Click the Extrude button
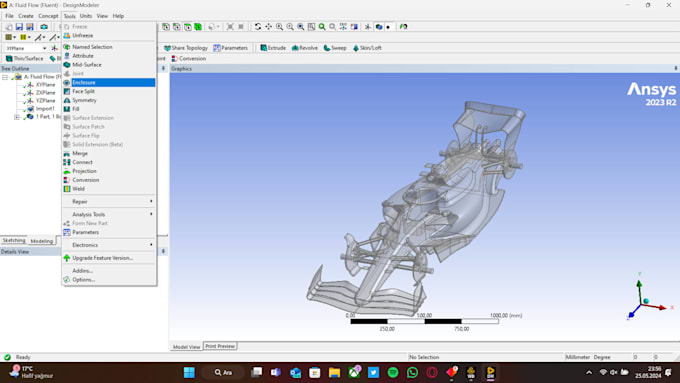The width and height of the screenshot is (680, 383). point(273,48)
